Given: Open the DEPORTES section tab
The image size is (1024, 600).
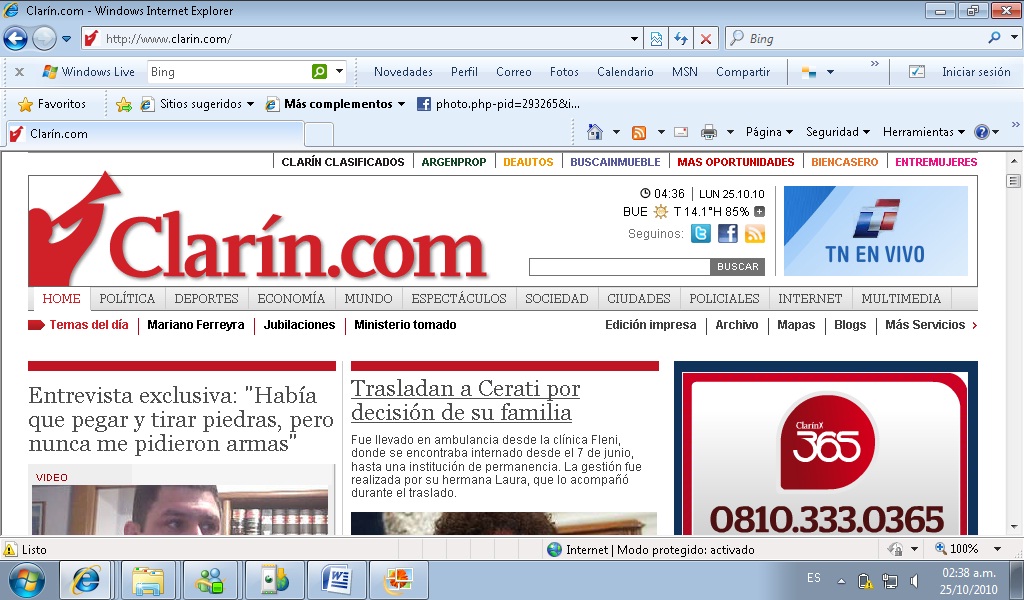Looking at the screenshot, I should click(206, 298).
